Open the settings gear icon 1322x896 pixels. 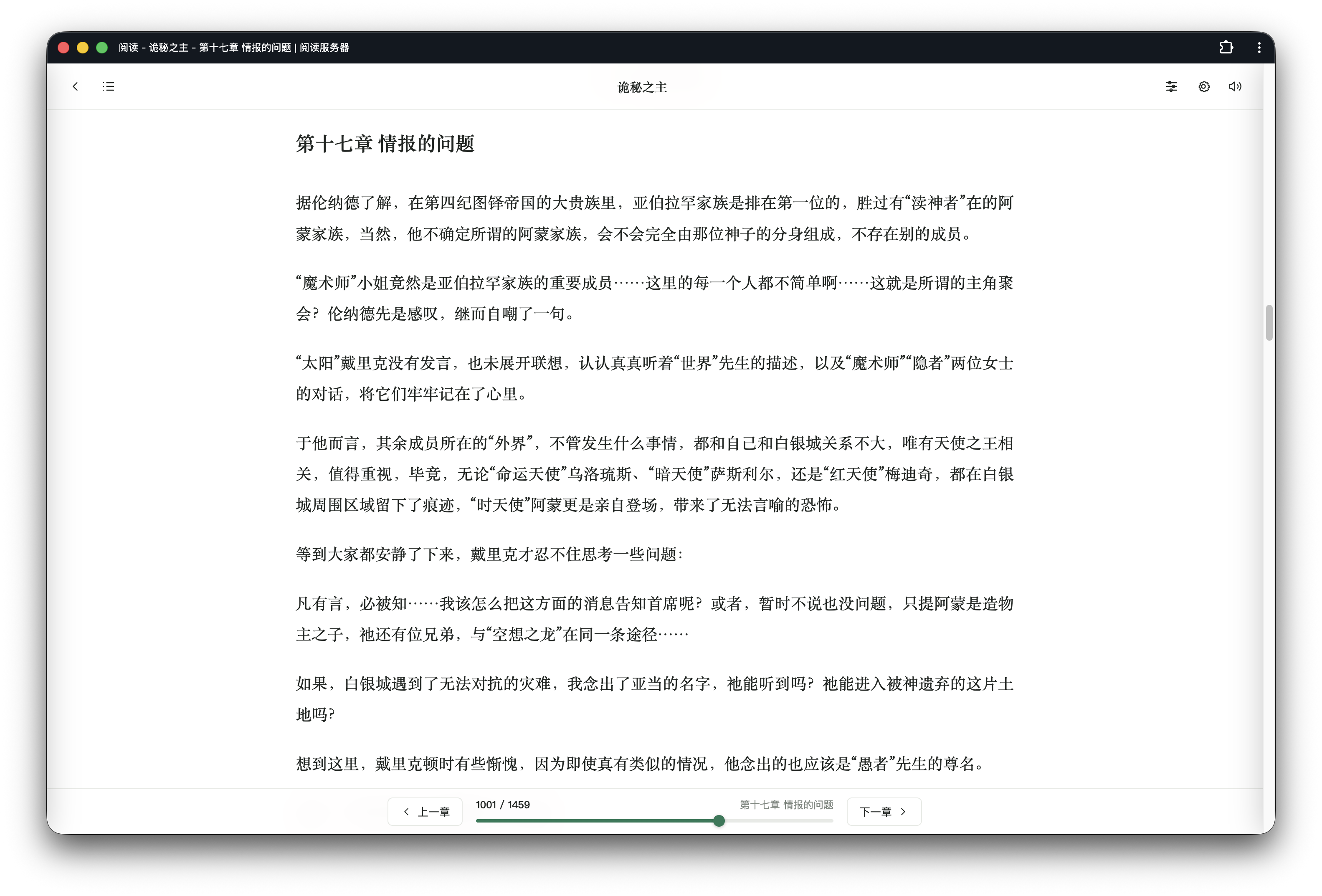[x=1204, y=86]
